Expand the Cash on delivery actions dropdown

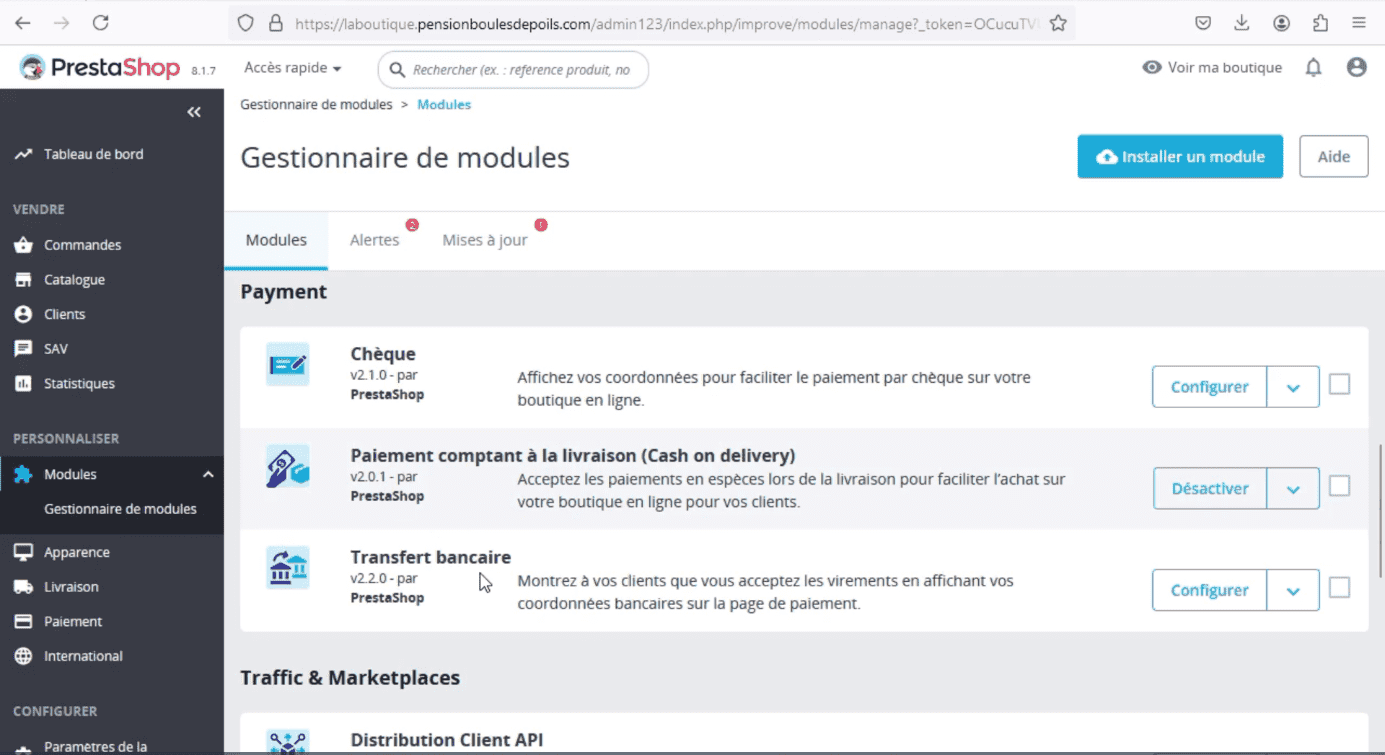1293,489
